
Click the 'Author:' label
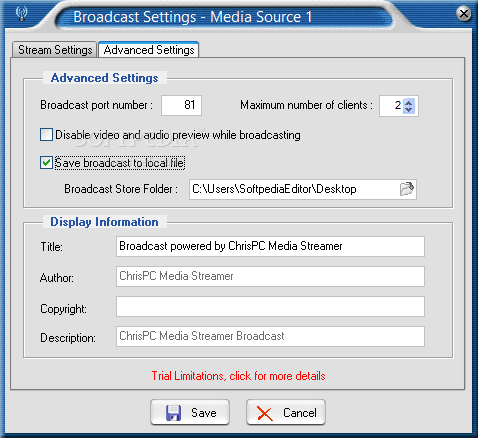click(57, 278)
